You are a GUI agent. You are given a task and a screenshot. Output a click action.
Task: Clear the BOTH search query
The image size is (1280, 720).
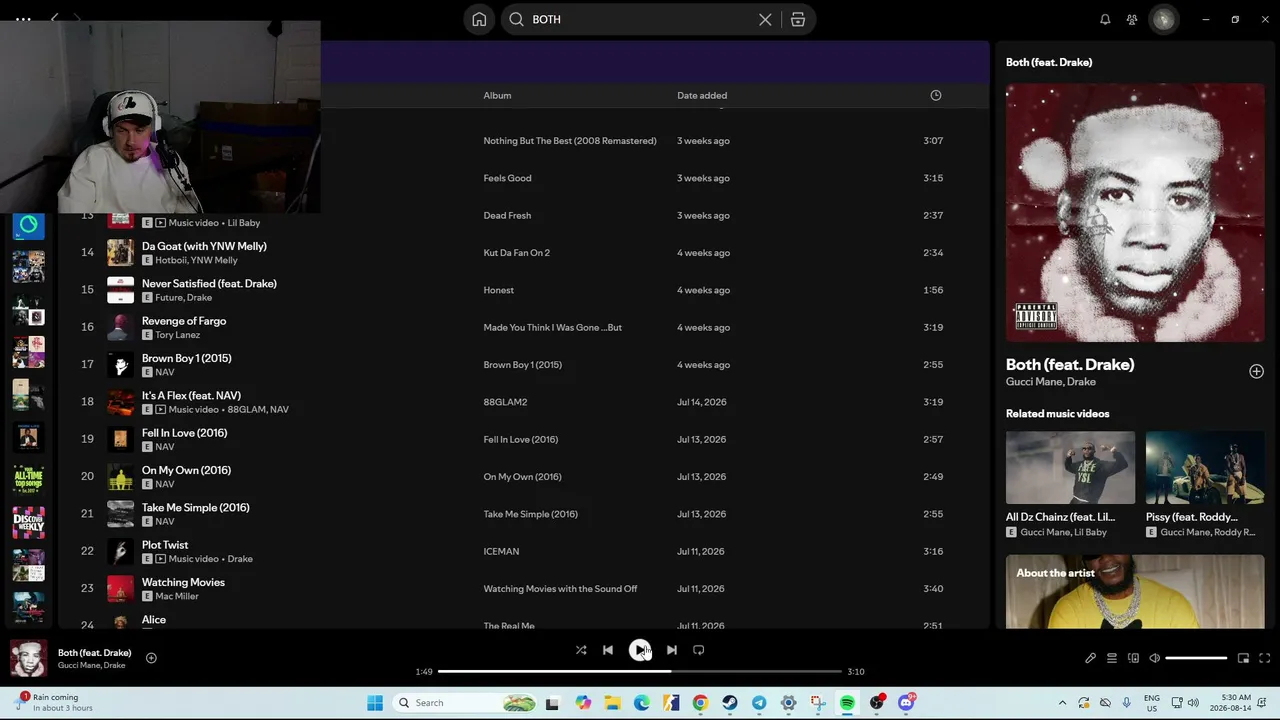tap(765, 20)
